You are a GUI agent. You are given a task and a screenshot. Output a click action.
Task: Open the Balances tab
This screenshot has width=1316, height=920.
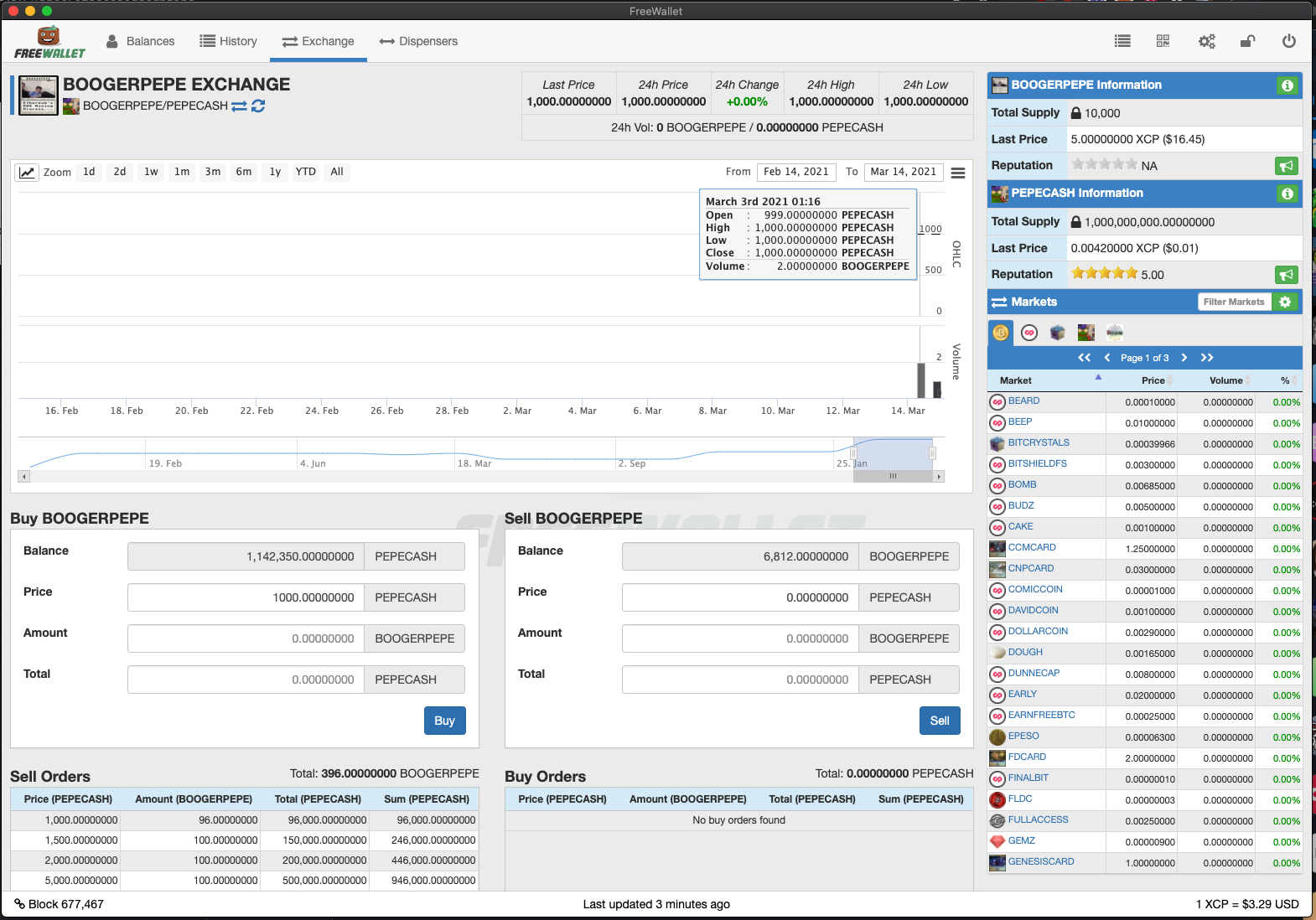[141, 41]
